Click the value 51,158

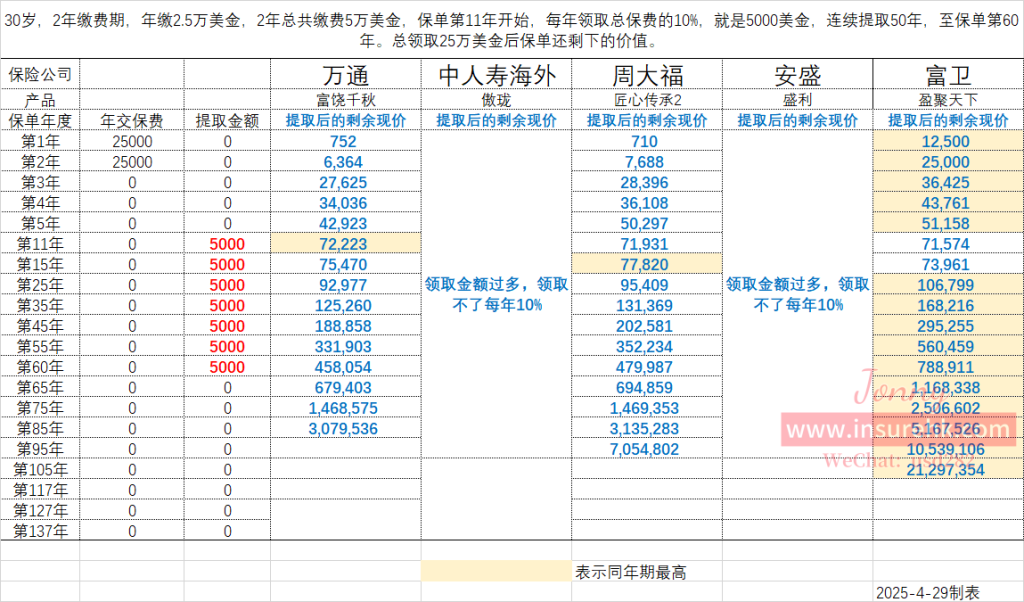pyautogui.click(x=946, y=223)
